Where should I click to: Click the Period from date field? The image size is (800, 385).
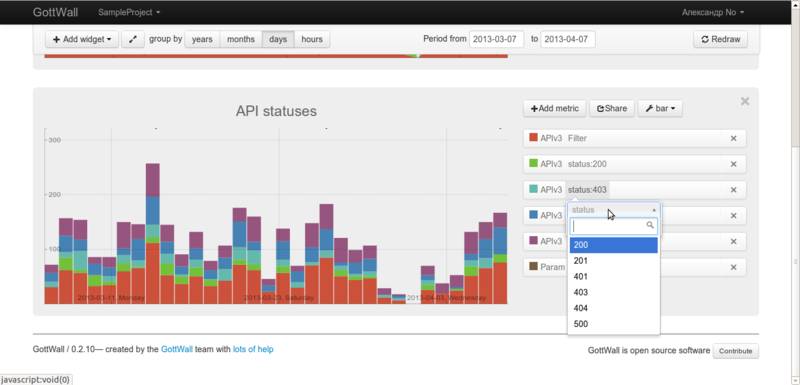pos(496,39)
